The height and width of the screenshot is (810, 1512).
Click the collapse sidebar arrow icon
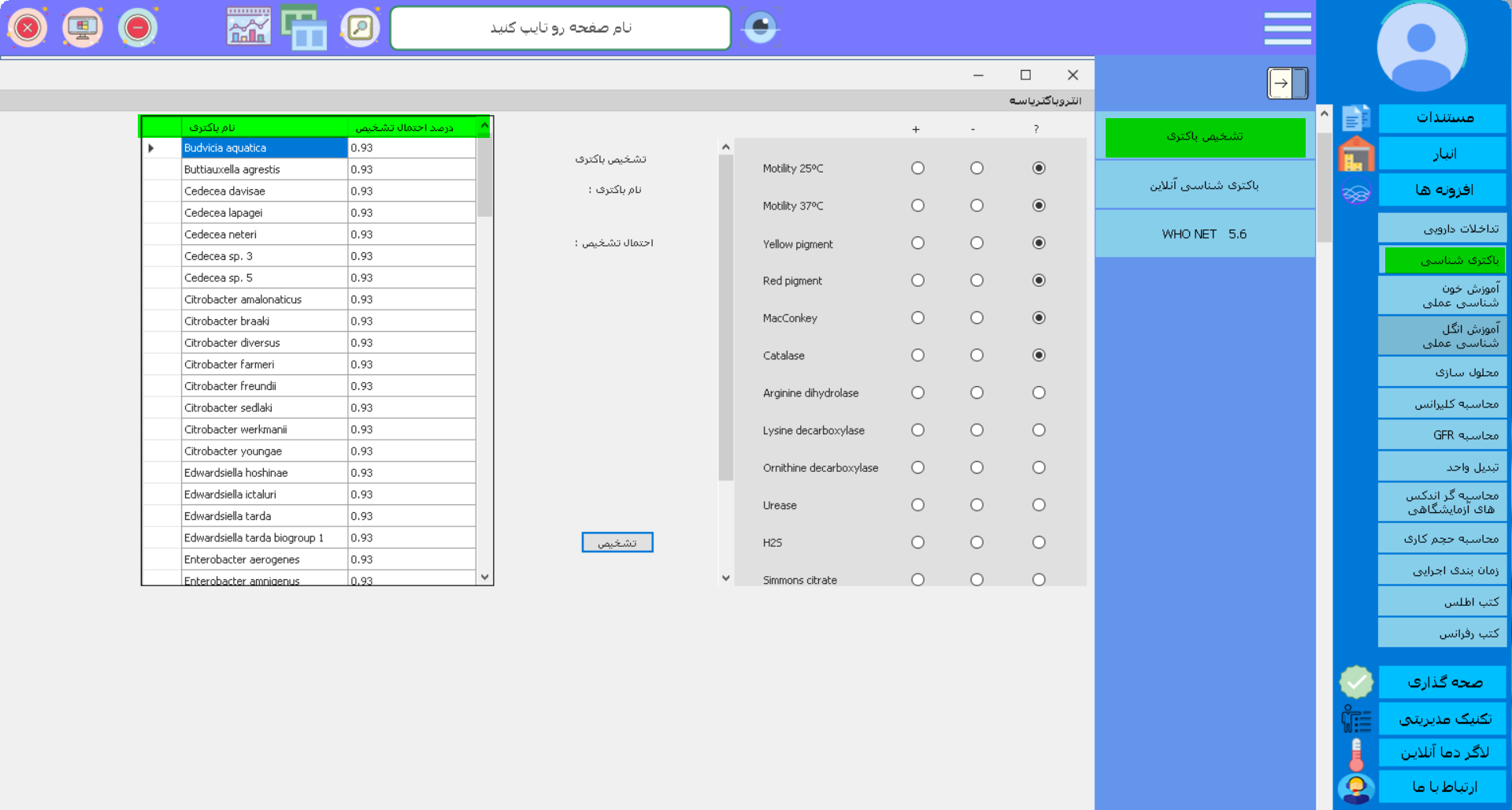coord(1287,83)
